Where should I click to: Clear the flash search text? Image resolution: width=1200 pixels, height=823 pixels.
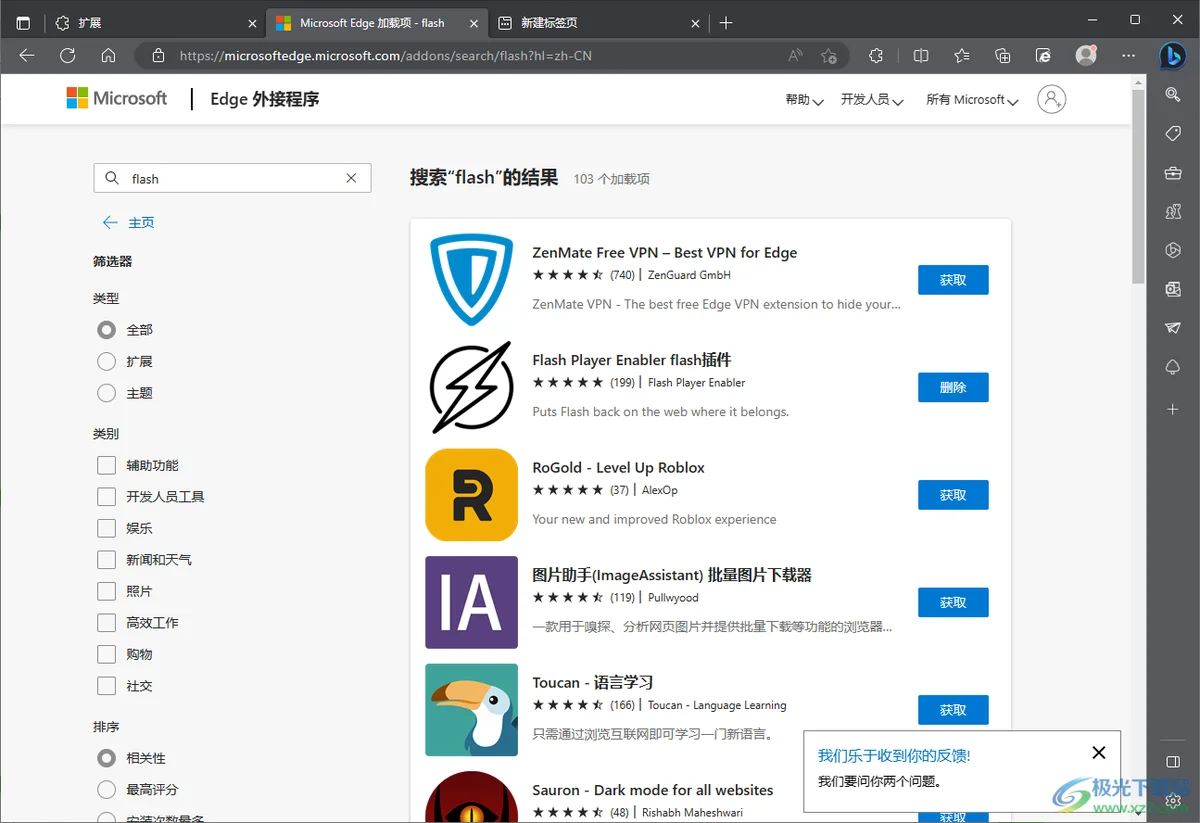(351, 178)
